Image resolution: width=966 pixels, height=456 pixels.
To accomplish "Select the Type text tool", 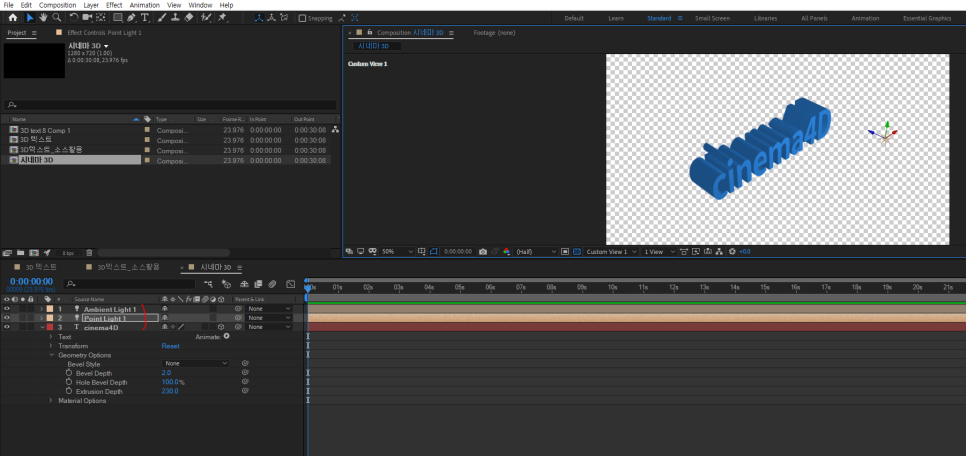I will click(x=145, y=18).
